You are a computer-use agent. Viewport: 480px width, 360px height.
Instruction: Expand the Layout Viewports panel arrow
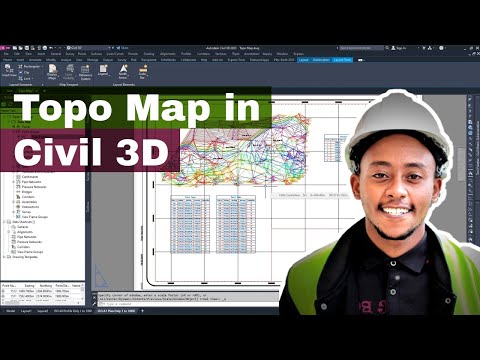[42, 85]
